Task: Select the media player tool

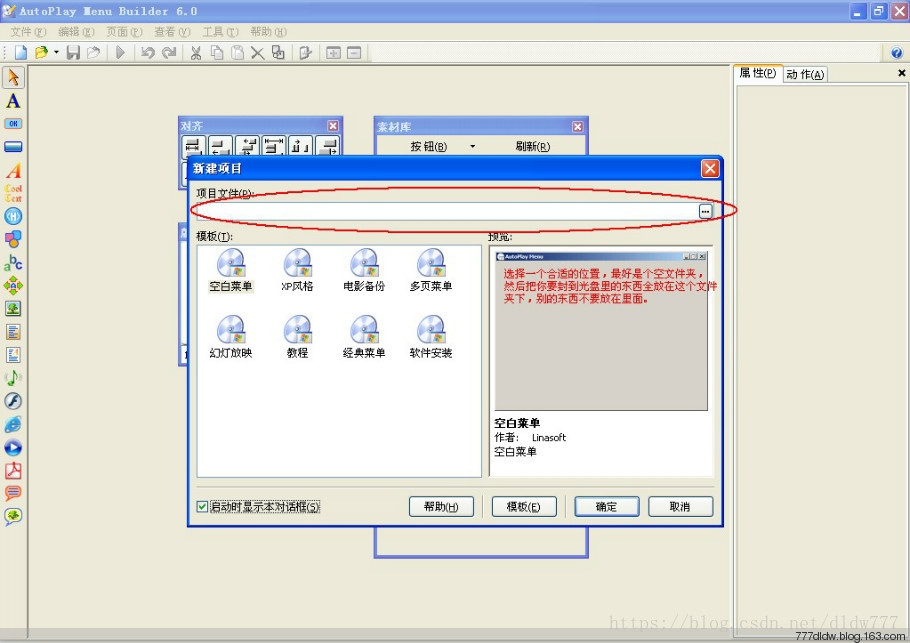Action: pos(13,447)
